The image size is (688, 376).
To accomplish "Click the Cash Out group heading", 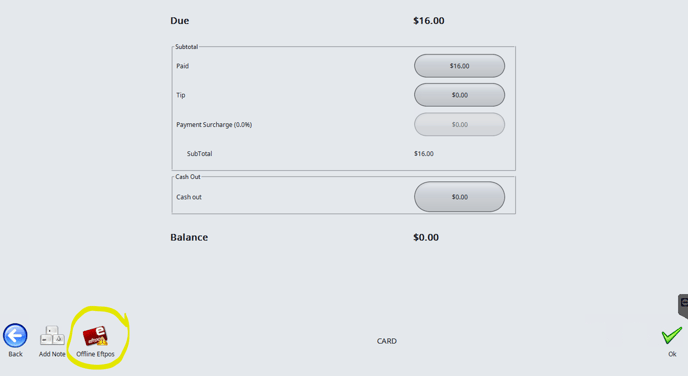I will tap(188, 177).
